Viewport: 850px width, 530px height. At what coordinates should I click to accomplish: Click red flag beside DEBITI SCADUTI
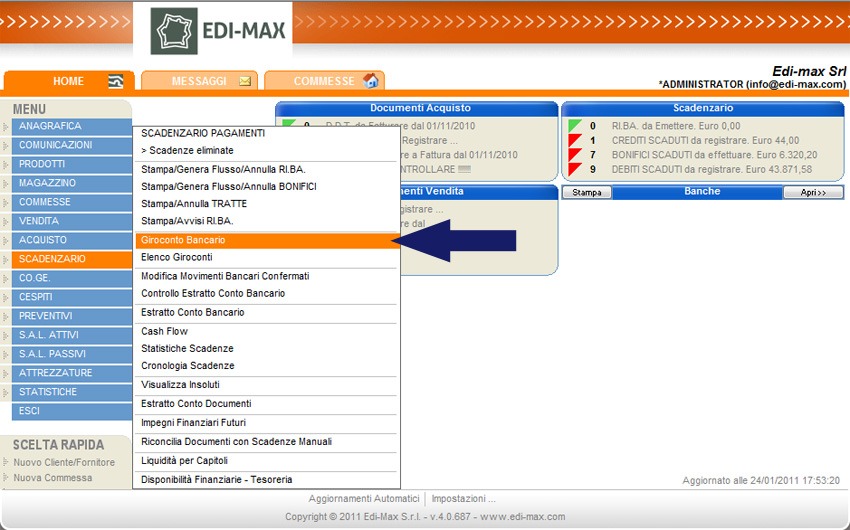click(x=575, y=169)
